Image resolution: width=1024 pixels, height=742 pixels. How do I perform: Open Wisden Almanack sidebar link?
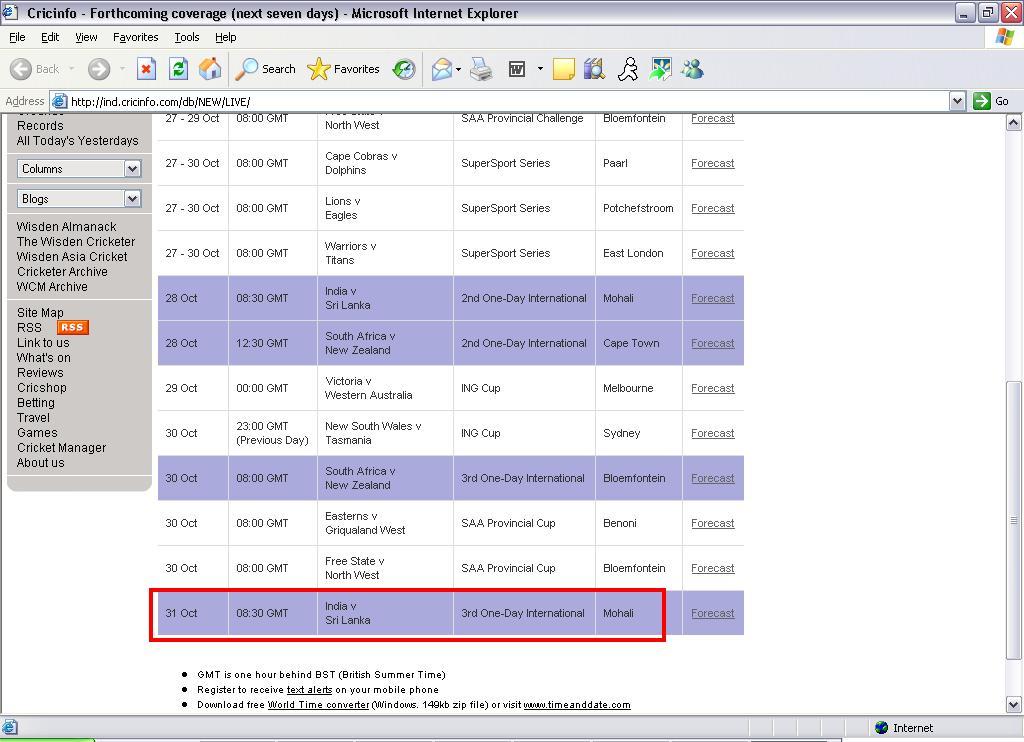pos(67,227)
